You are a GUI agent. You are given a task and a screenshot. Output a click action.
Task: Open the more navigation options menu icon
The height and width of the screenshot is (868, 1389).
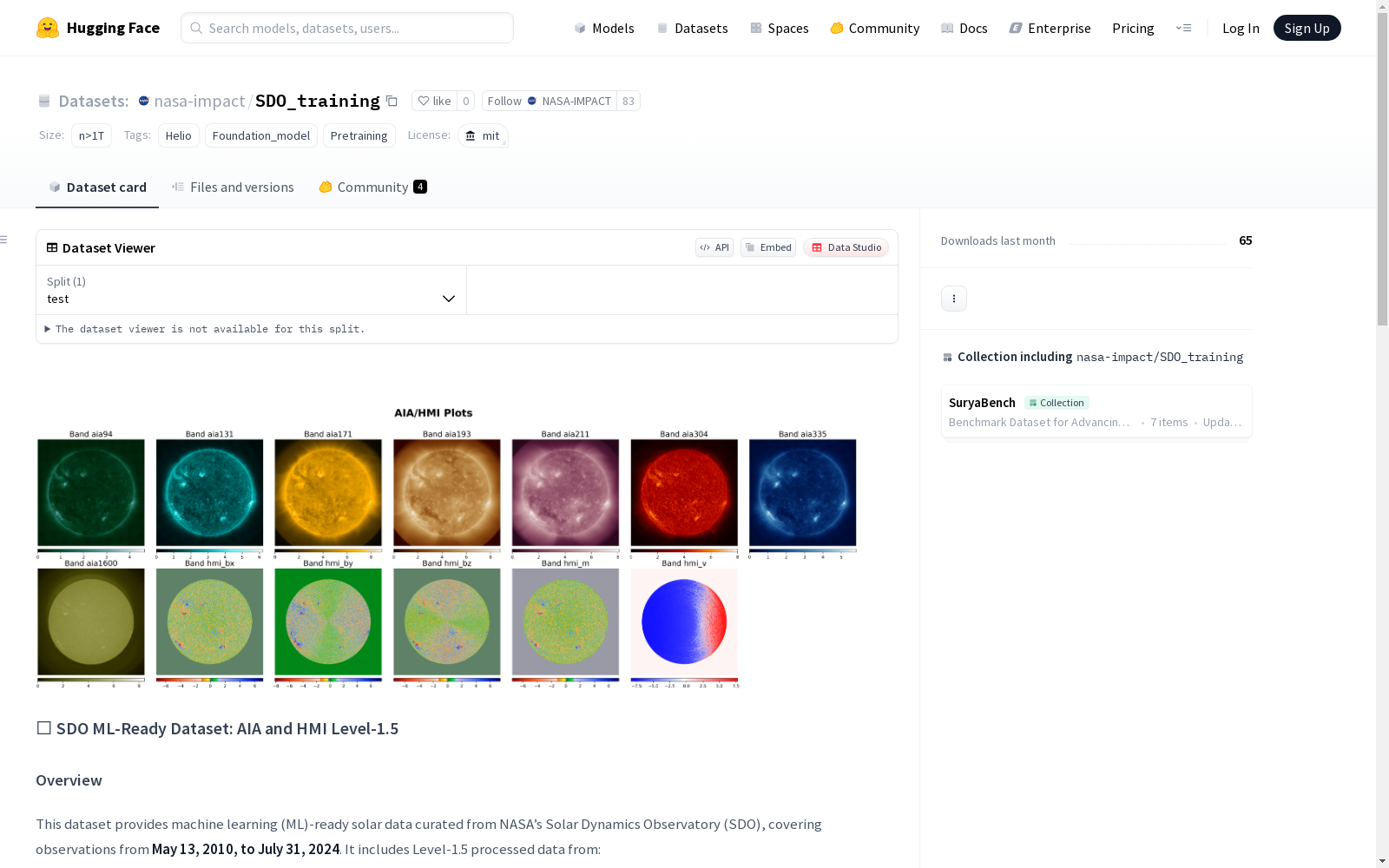coord(1183,28)
